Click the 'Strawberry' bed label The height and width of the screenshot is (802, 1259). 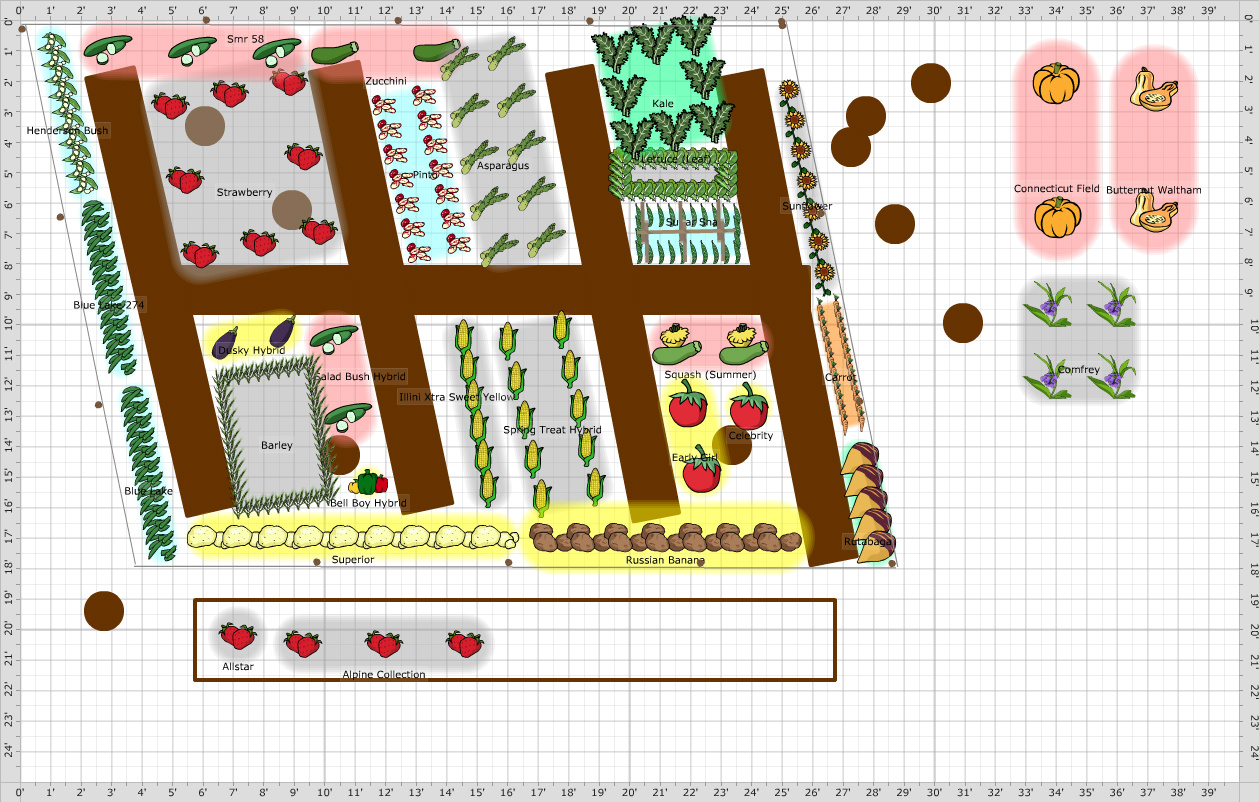[244, 192]
